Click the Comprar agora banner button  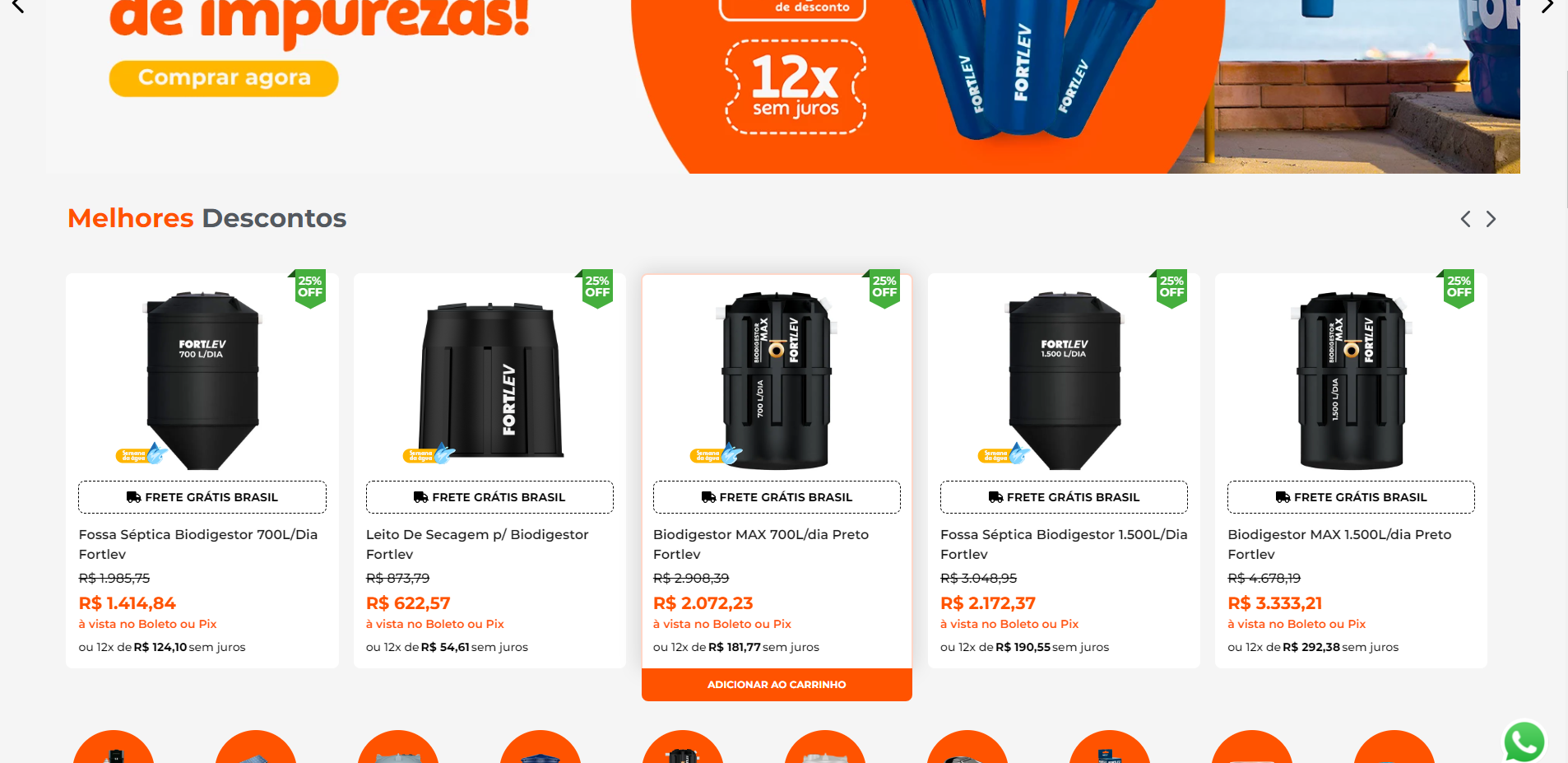click(x=224, y=78)
